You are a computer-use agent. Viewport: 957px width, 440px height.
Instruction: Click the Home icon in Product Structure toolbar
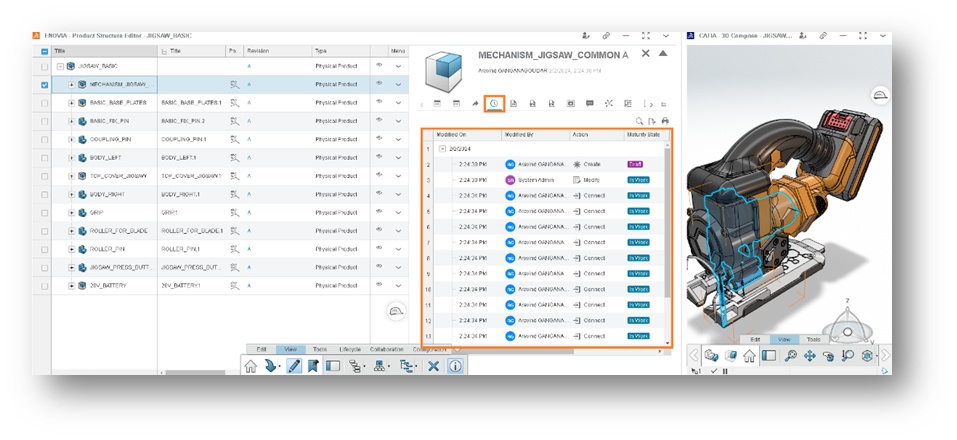(250, 366)
